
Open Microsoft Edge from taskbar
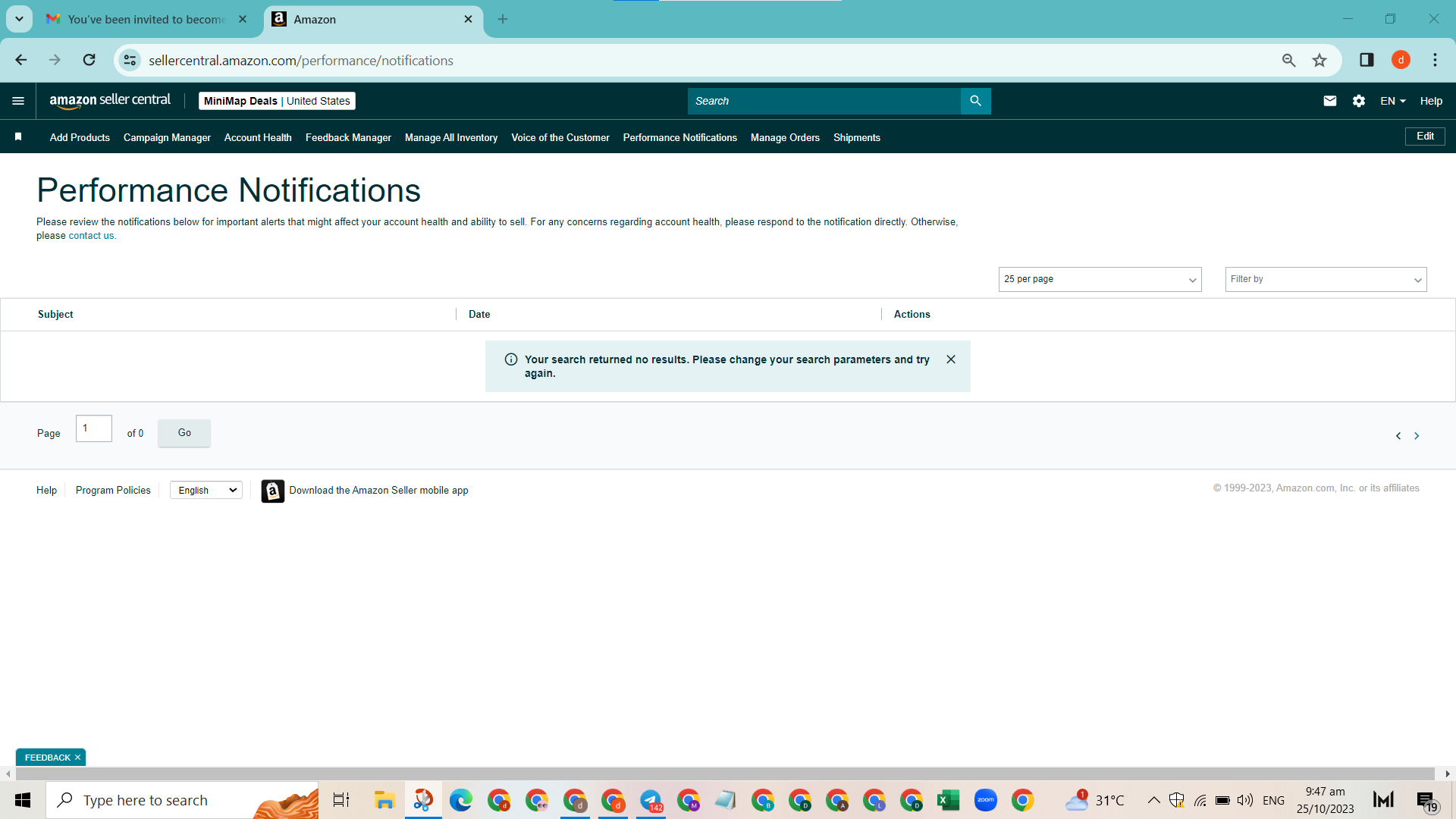click(460, 800)
